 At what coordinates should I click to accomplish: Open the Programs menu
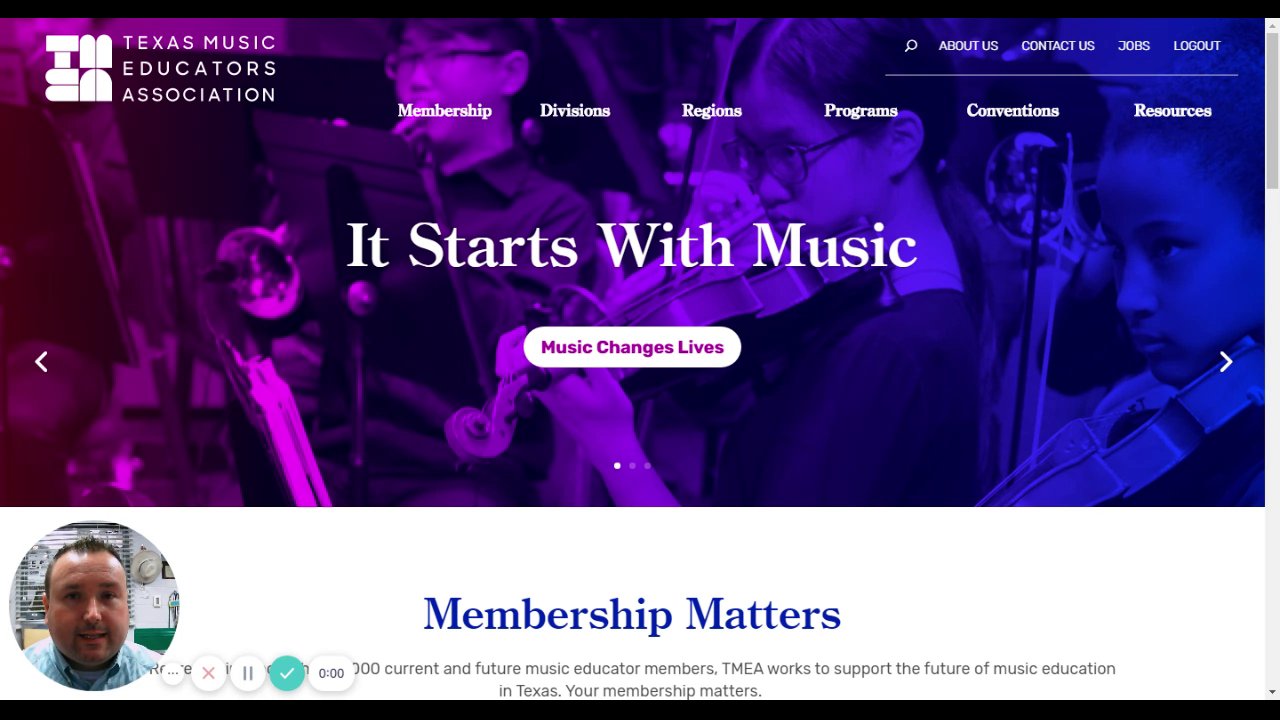[x=860, y=111]
